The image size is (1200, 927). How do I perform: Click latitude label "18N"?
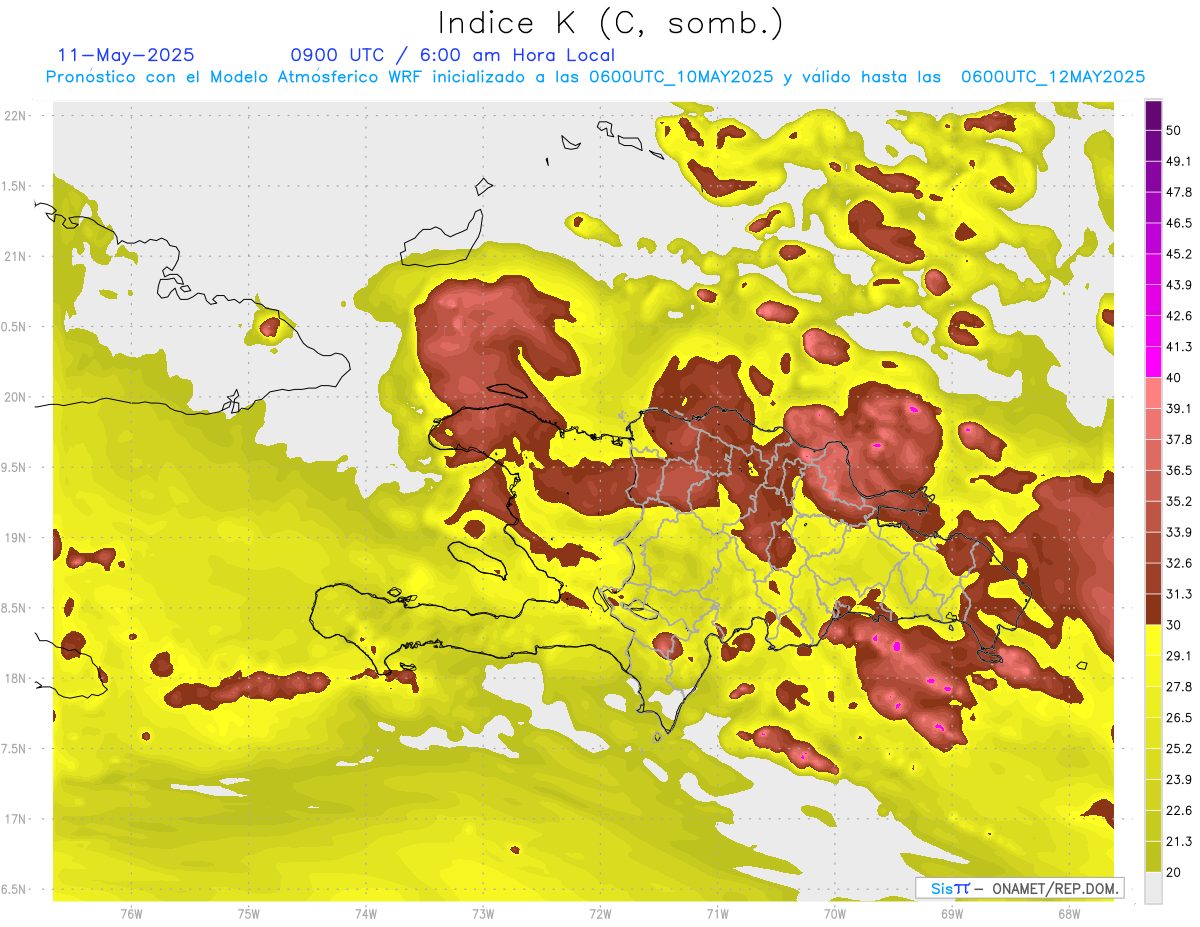pos(17,679)
